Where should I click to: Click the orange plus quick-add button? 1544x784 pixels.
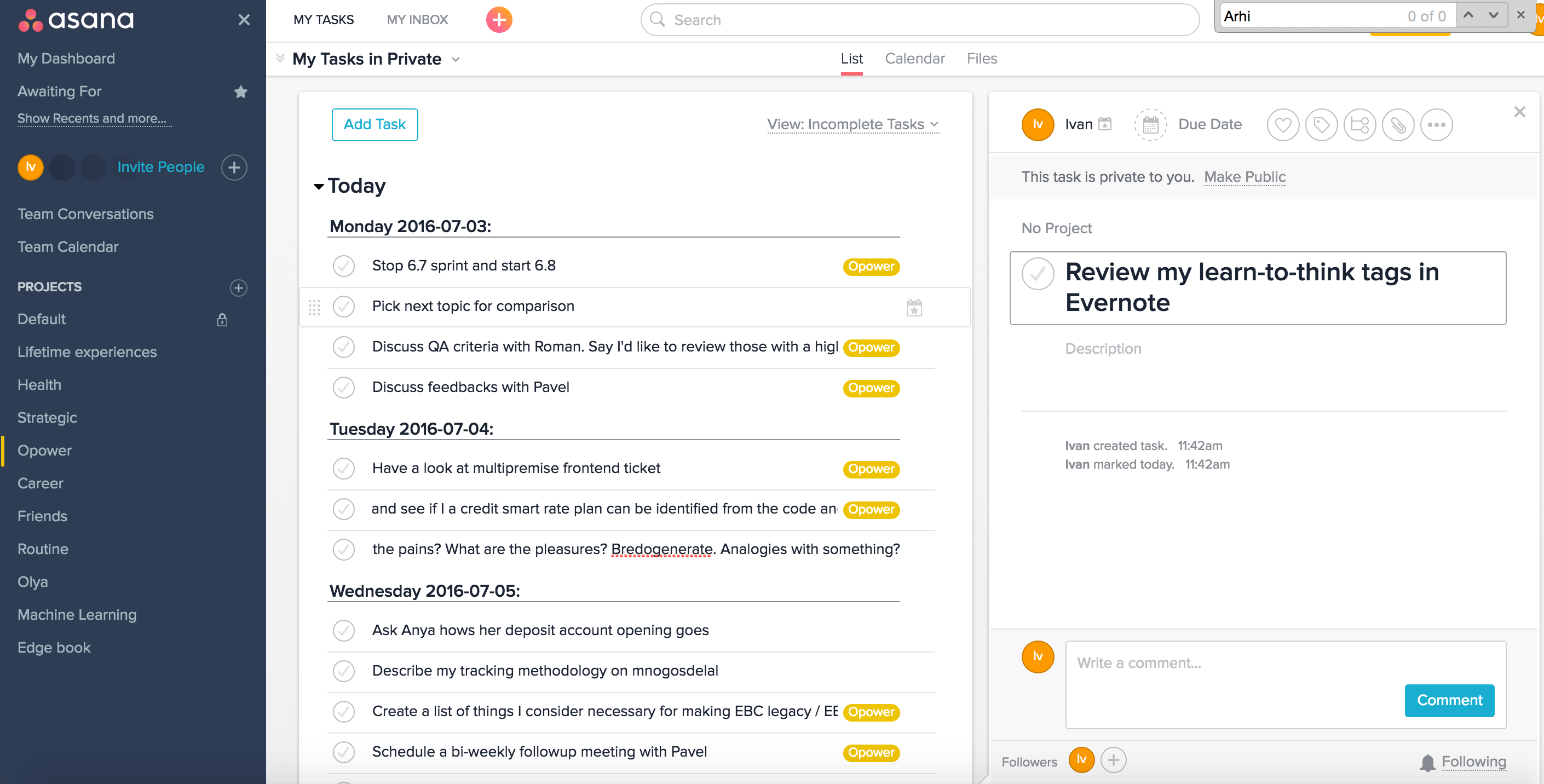[499, 20]
